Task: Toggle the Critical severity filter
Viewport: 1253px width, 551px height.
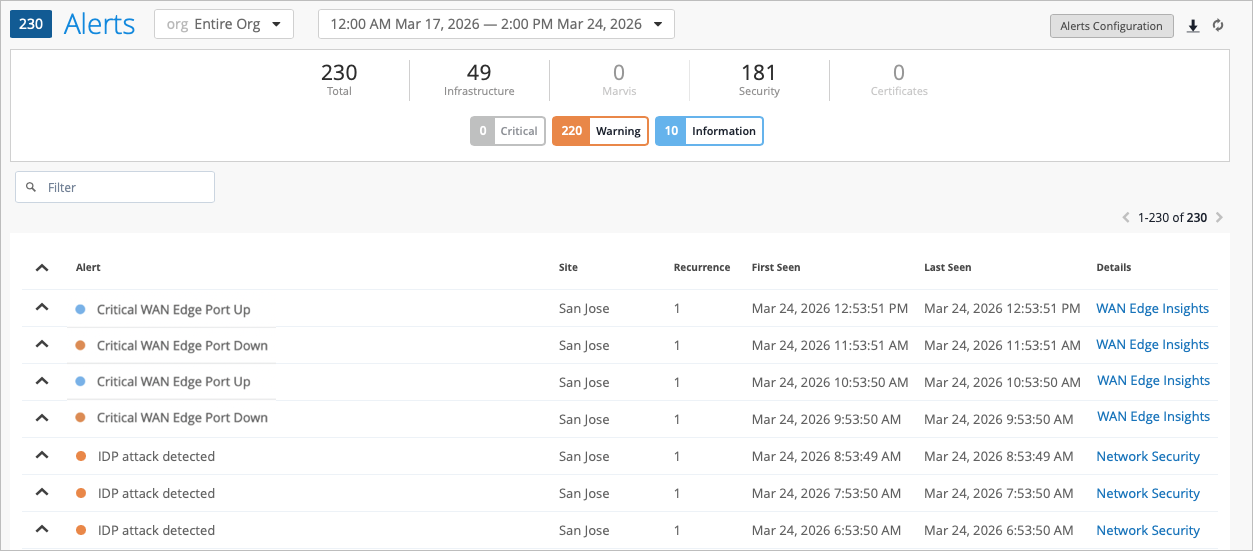Action: (508, 131)
